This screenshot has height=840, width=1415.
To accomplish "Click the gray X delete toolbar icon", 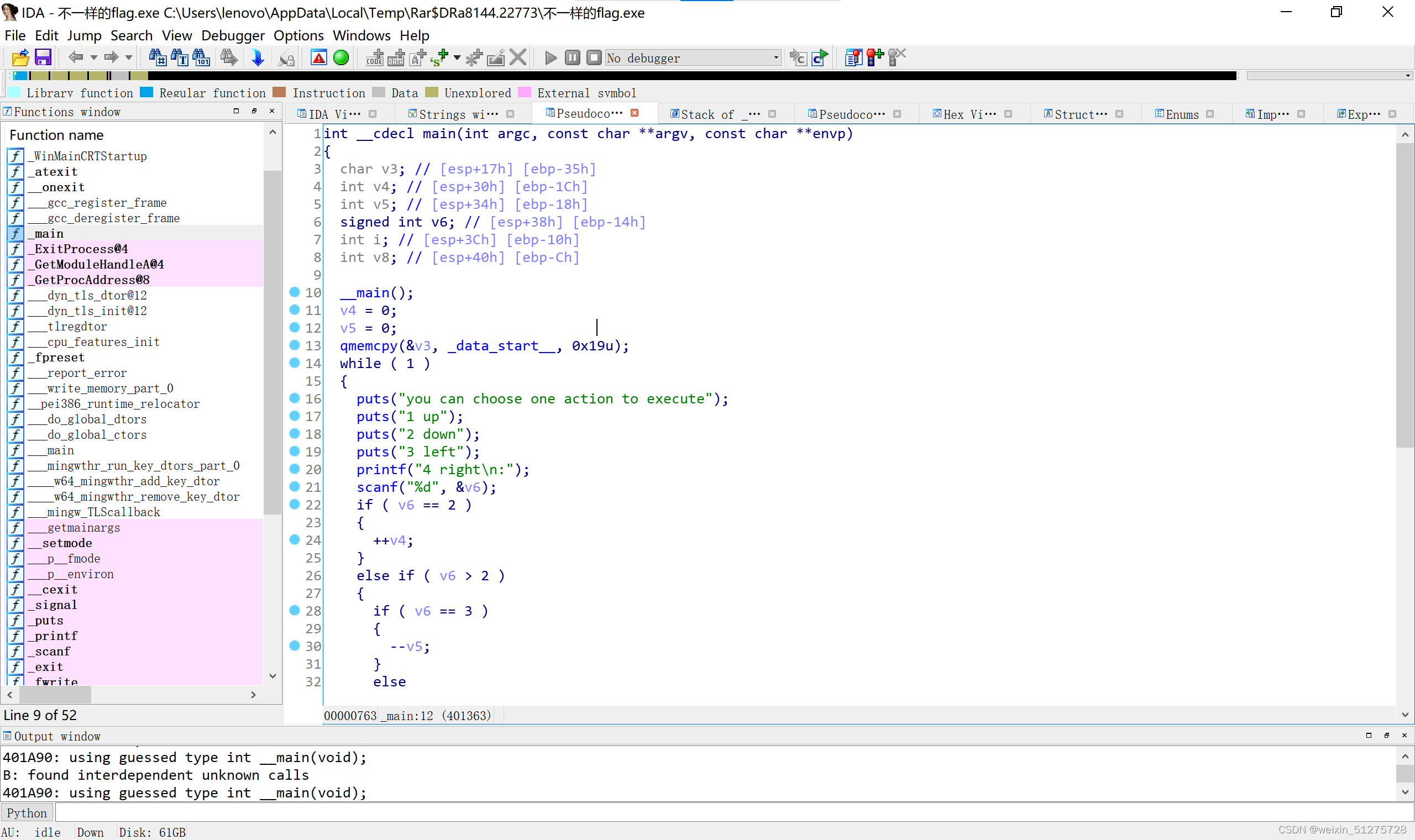I will tap(517, 57).
